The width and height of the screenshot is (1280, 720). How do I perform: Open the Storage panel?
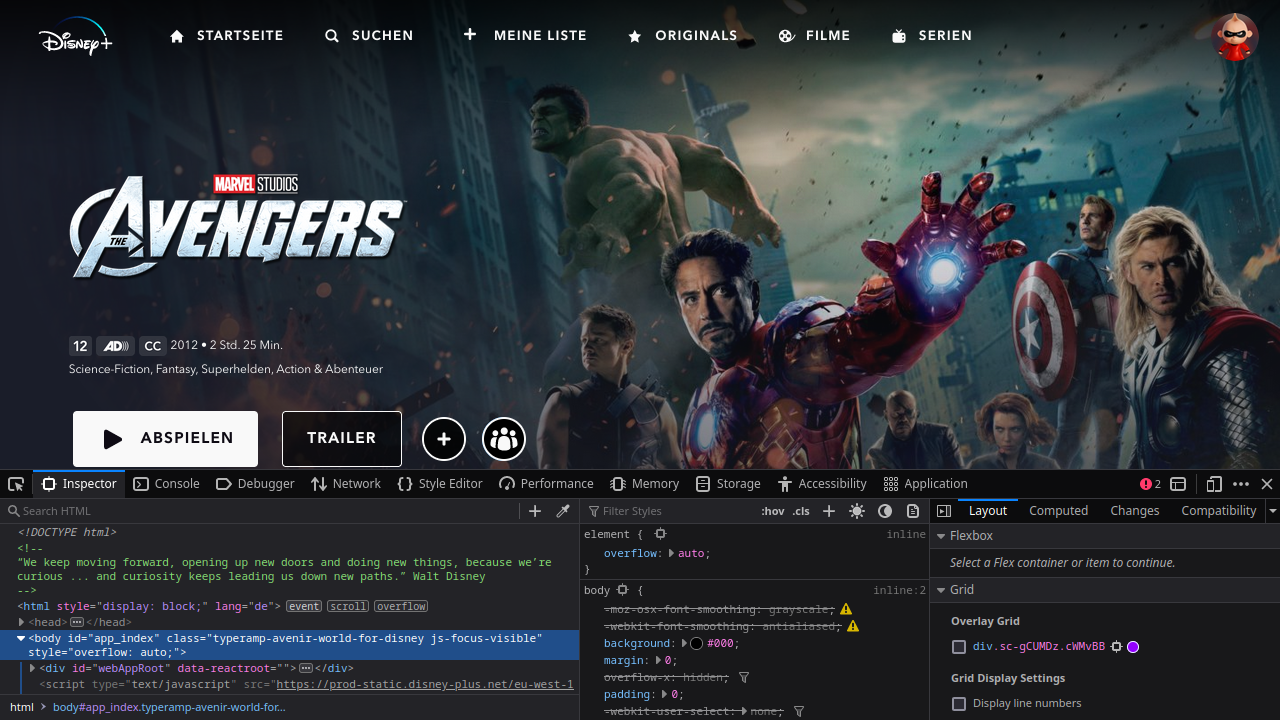click(x=728, y=484)
